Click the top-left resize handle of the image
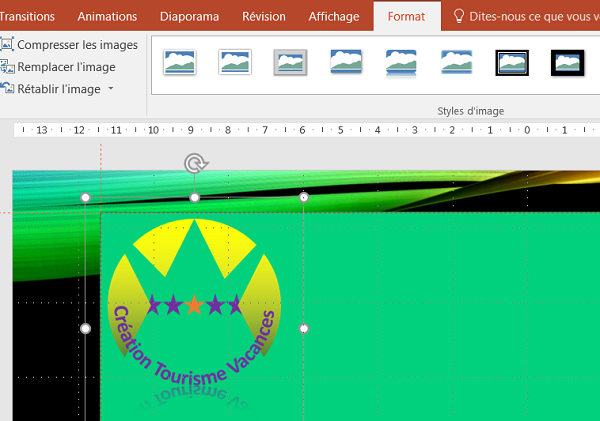 [x=85, y=197]
